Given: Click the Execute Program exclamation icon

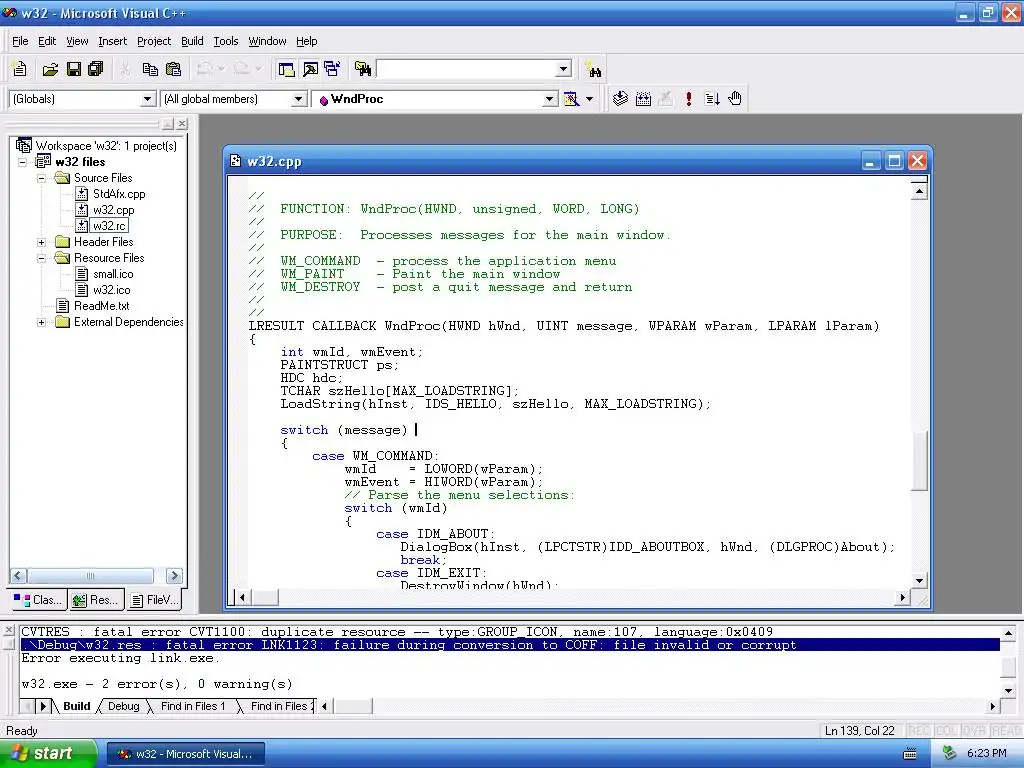Looking at the screenshot, I should (688, 99).
